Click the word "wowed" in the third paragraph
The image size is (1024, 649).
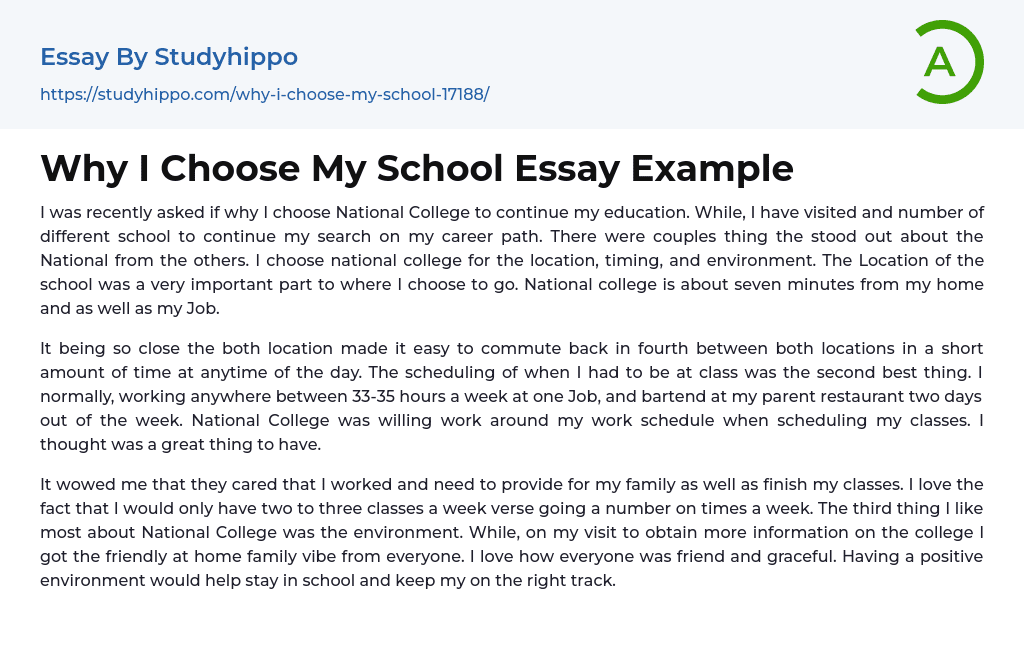tap(82, 484)
